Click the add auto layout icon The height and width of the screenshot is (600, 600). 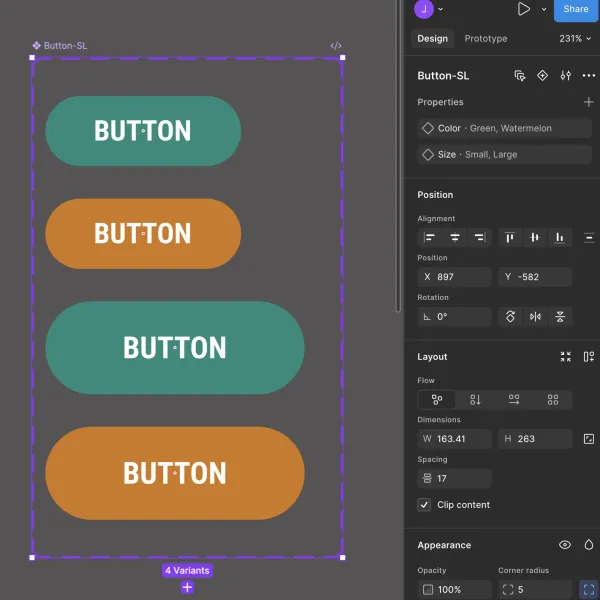point(589,357)
